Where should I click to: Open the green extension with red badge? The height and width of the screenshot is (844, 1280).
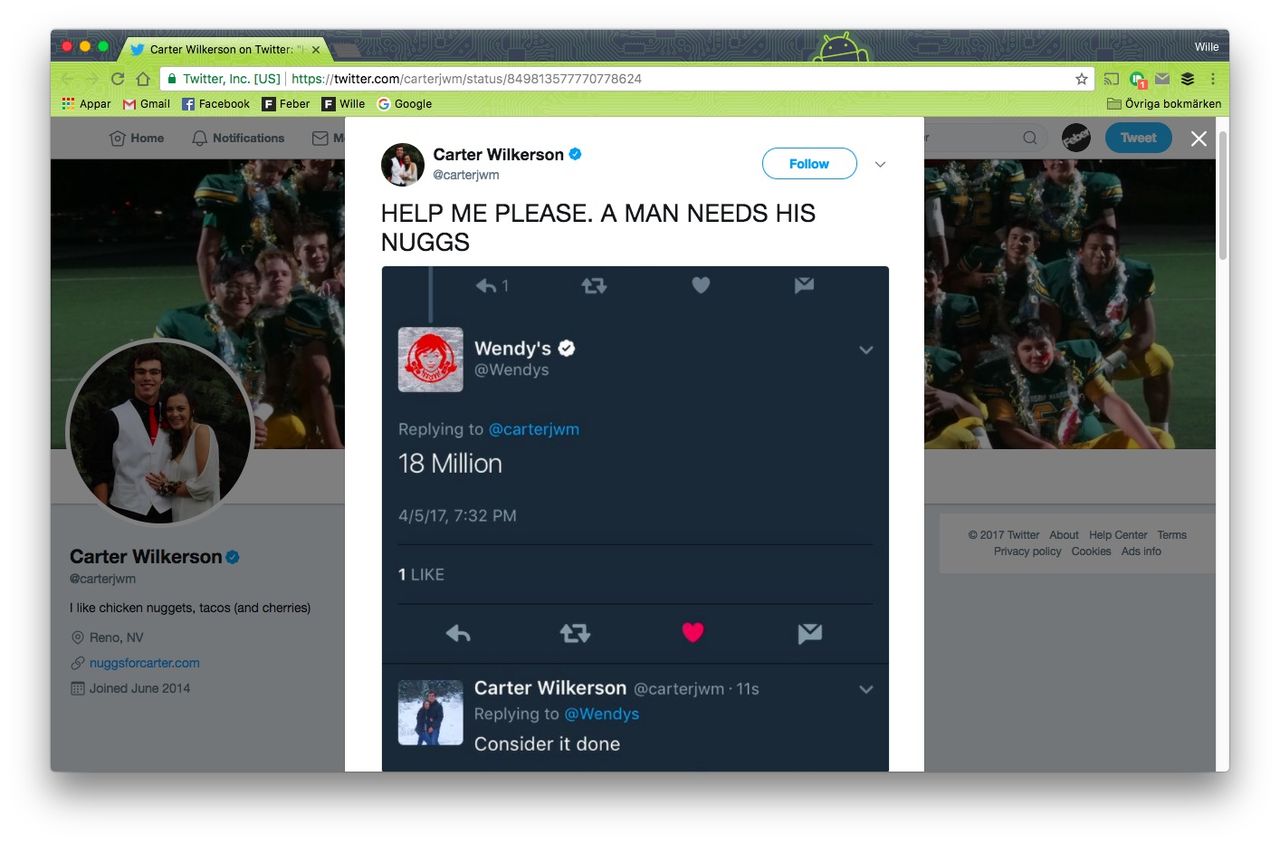1137,79
